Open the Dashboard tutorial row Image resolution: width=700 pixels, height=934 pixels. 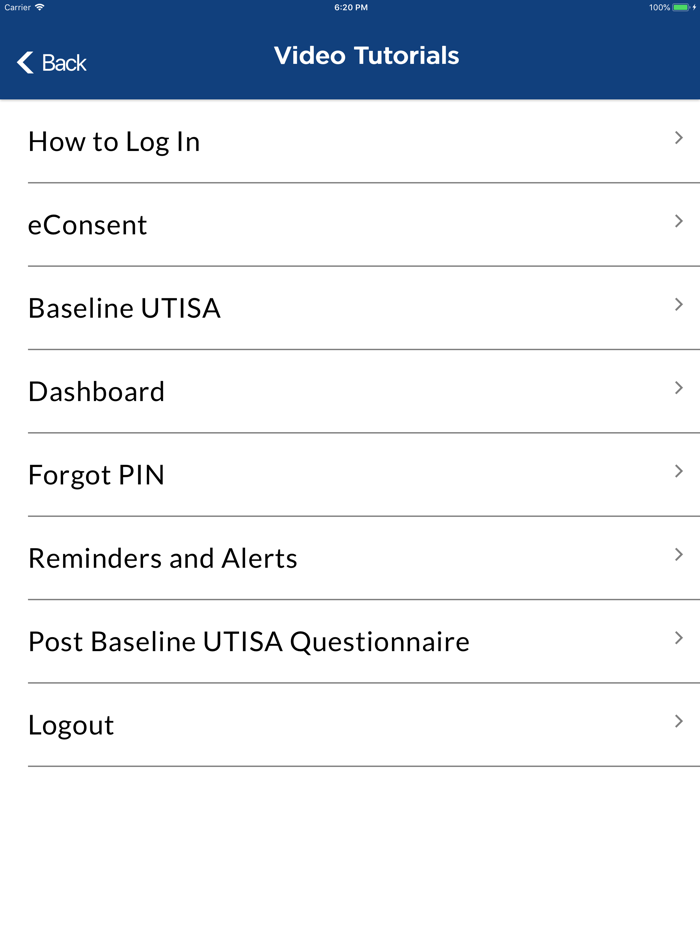[x=96, y=391]
